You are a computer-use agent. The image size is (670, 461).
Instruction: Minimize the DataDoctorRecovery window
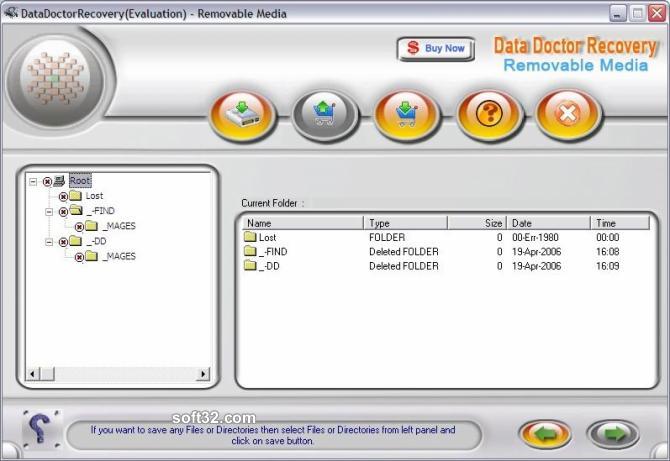(618, 13)
